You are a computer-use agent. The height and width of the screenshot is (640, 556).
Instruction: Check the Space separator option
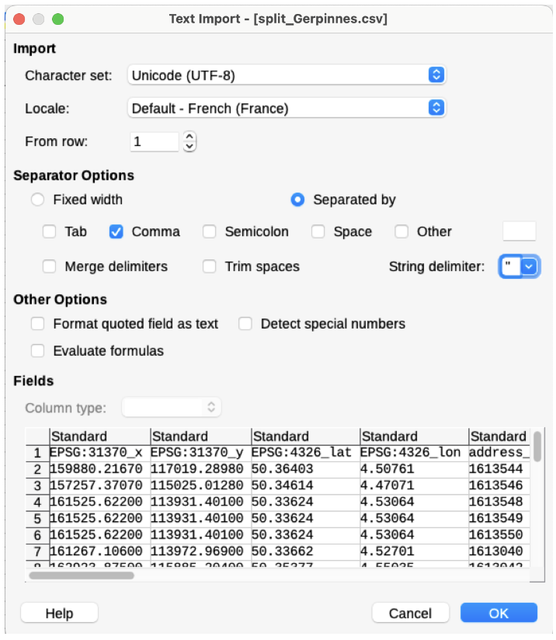[318, 231]
